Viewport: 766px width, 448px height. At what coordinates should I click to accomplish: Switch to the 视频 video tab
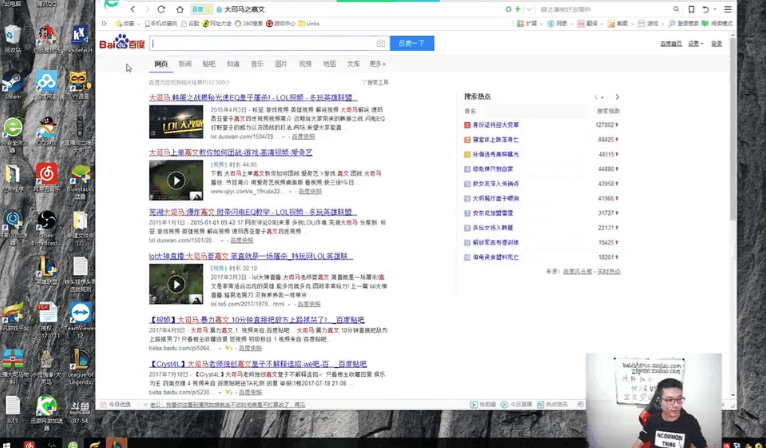pos(305,64)
